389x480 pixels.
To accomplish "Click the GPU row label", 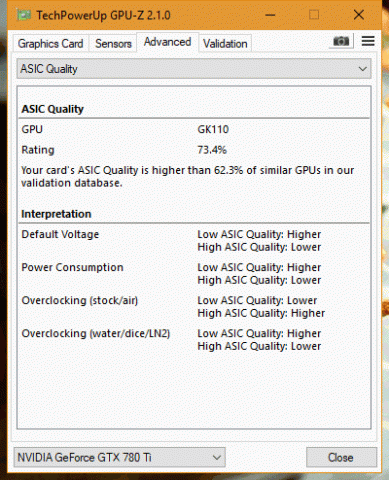I will tap(32, 129).
